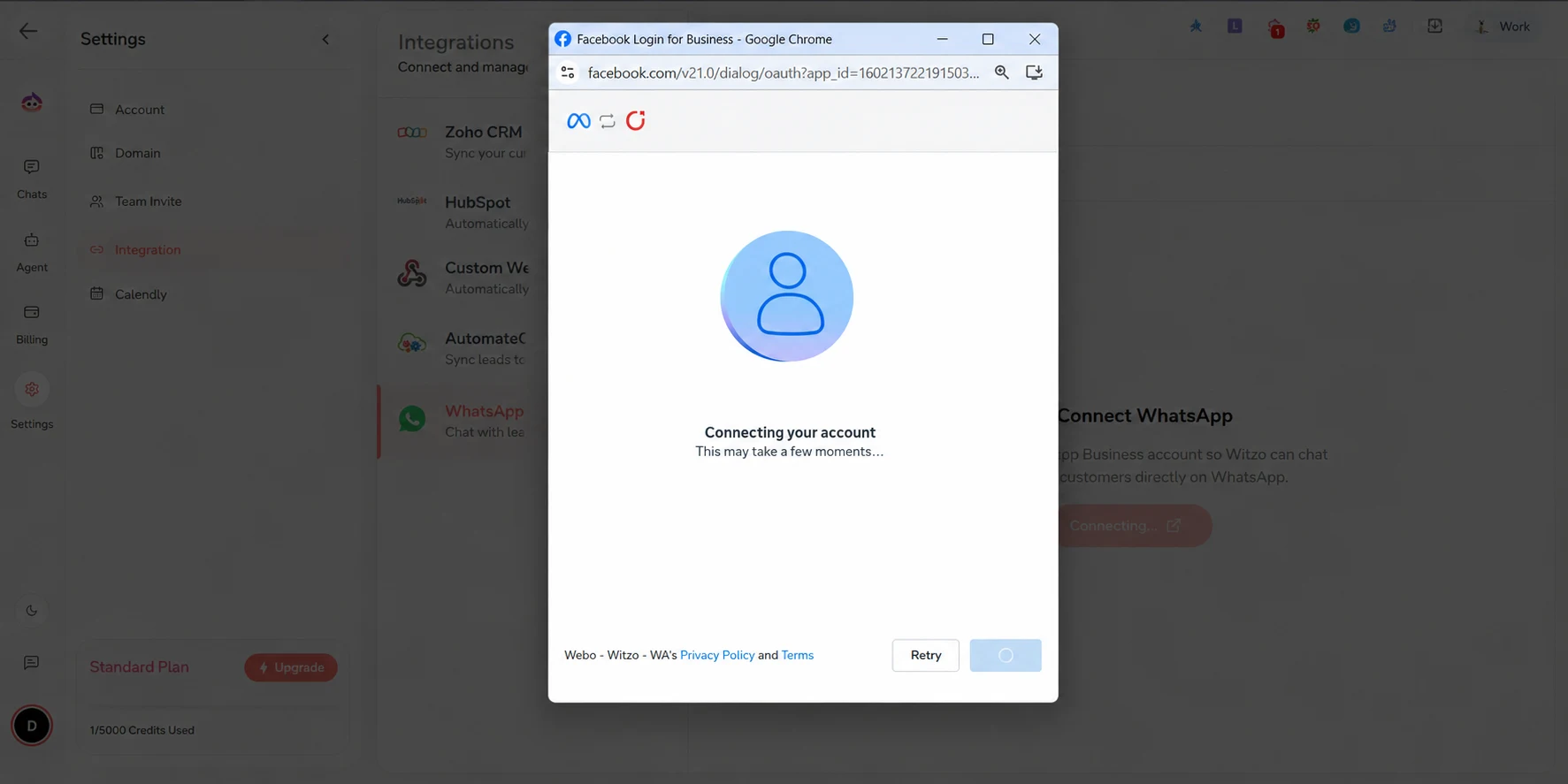Click the Retry button
This screenshot has height=784, width=1568.
point(926,655)
